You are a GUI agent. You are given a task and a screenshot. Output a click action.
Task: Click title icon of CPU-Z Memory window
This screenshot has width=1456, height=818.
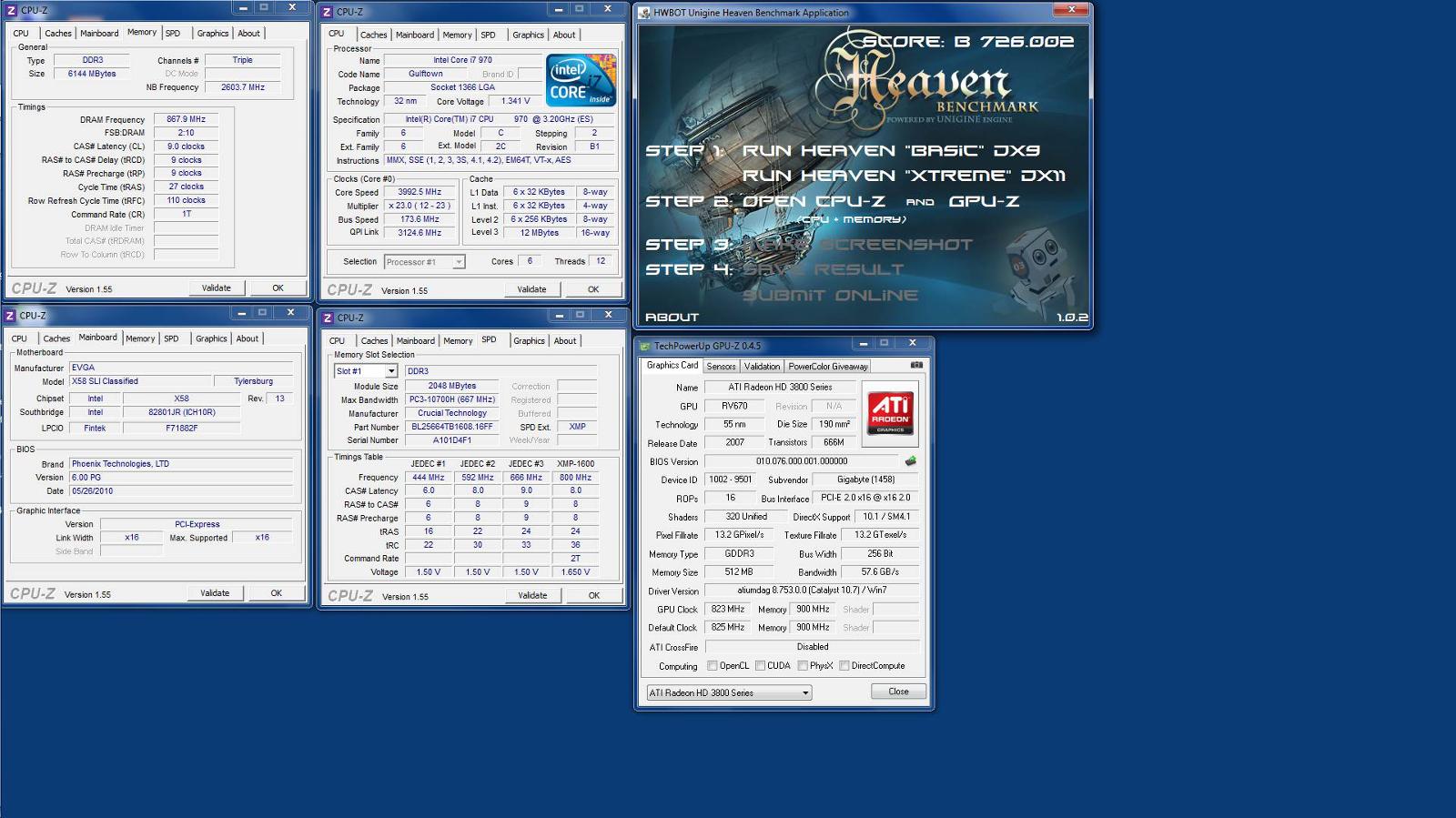click(12, 10)
